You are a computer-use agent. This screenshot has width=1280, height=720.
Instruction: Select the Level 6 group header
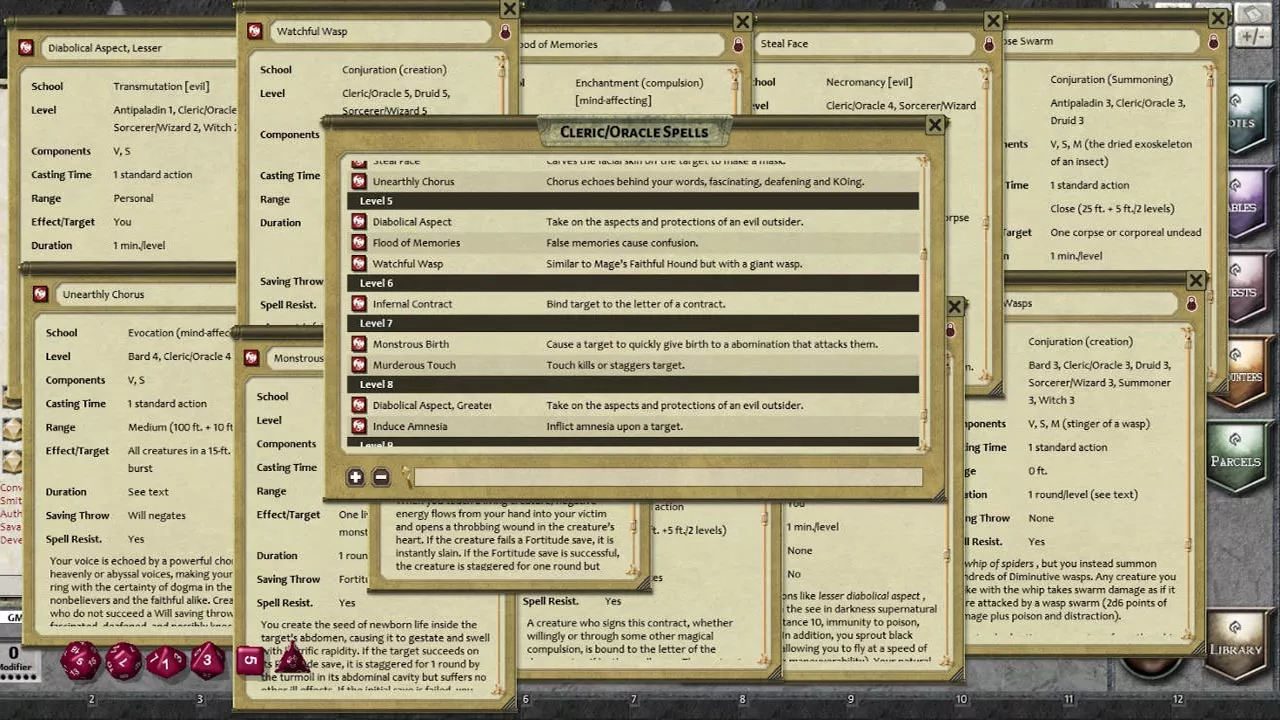coord(633,283)
